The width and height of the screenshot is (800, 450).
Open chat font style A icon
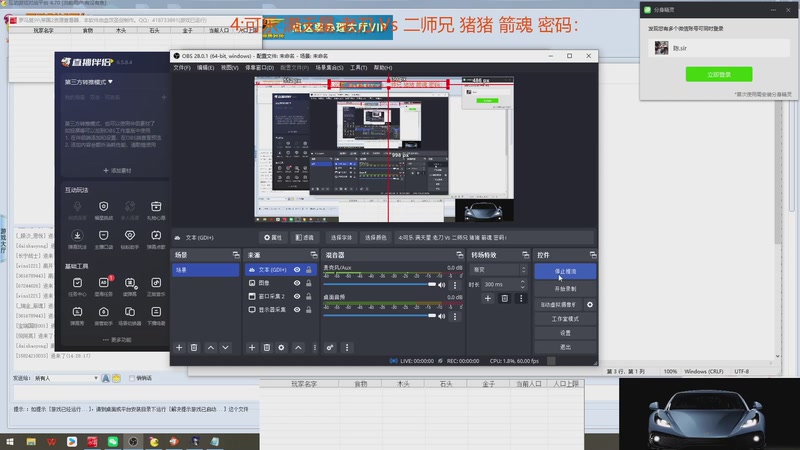(106, 378)
